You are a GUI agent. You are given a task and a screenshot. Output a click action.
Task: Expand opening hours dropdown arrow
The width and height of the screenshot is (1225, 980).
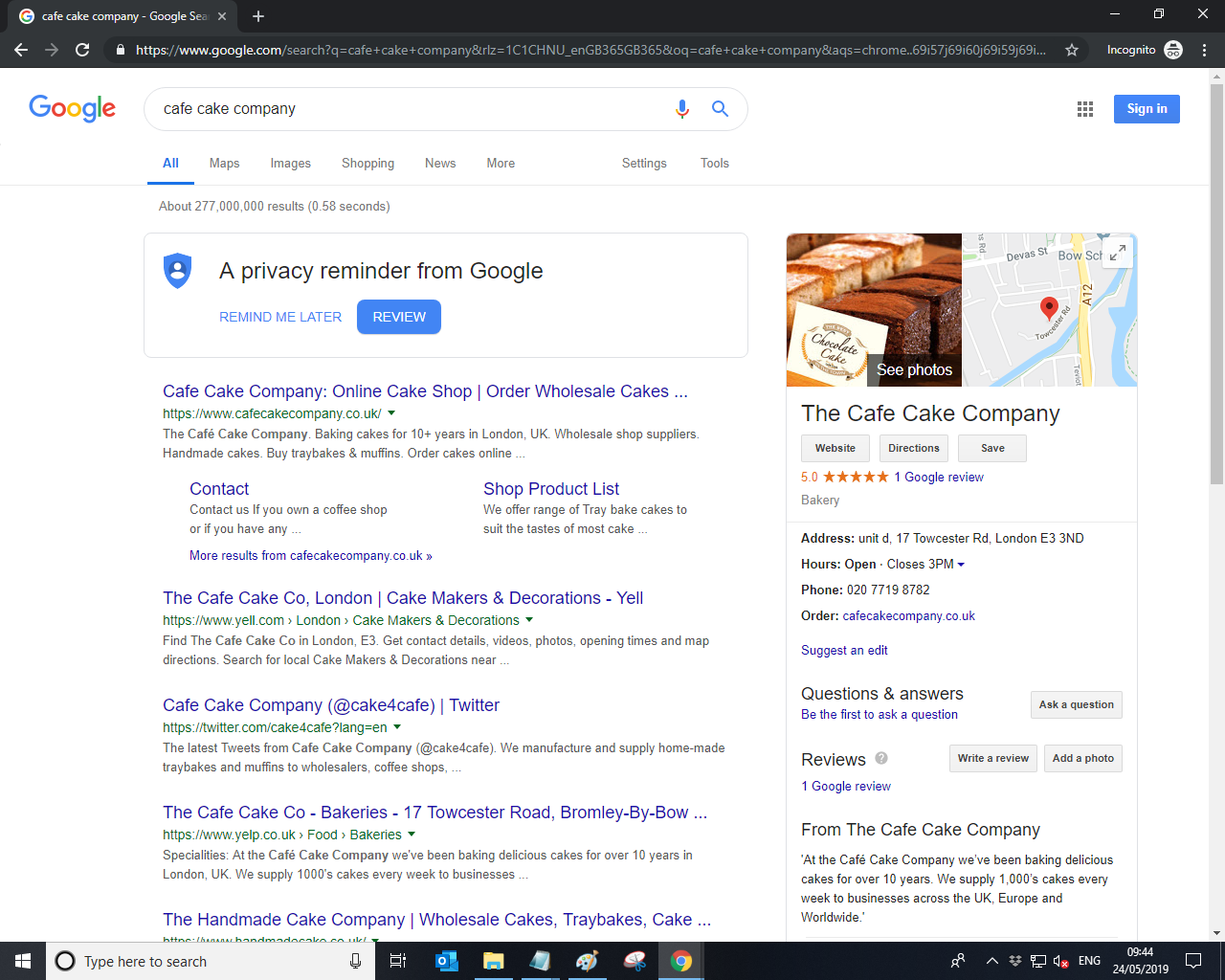961,565
